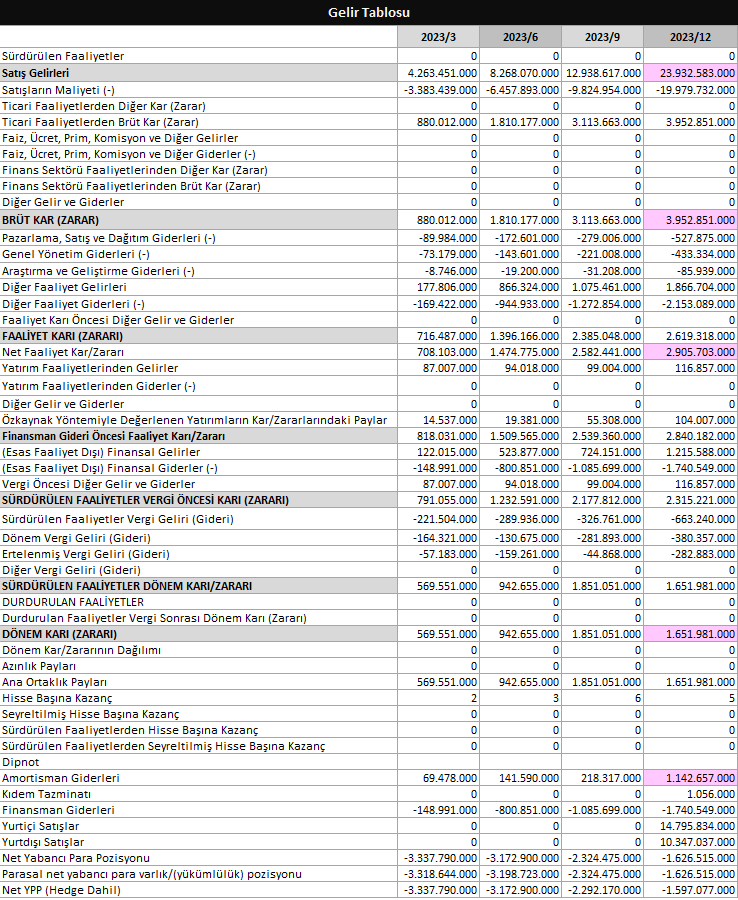The height and width of the screenshot is (900, 738).
Task: Select cell value 523.877.000
Action: (x=521, y=452)
